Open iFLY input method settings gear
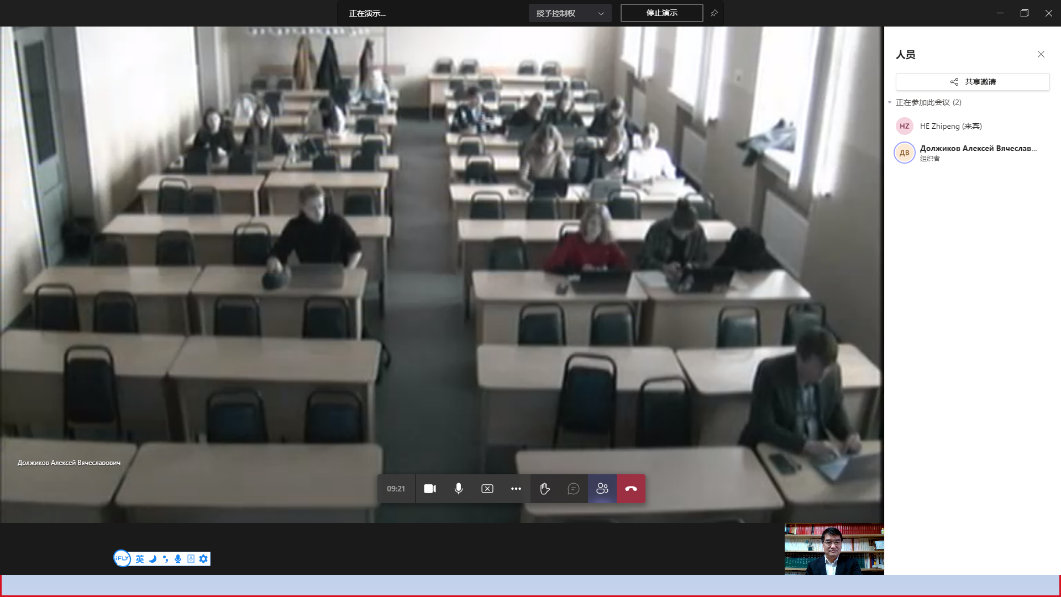The width and height of the screenshot is (1061, 597). (x=203, y=558)
